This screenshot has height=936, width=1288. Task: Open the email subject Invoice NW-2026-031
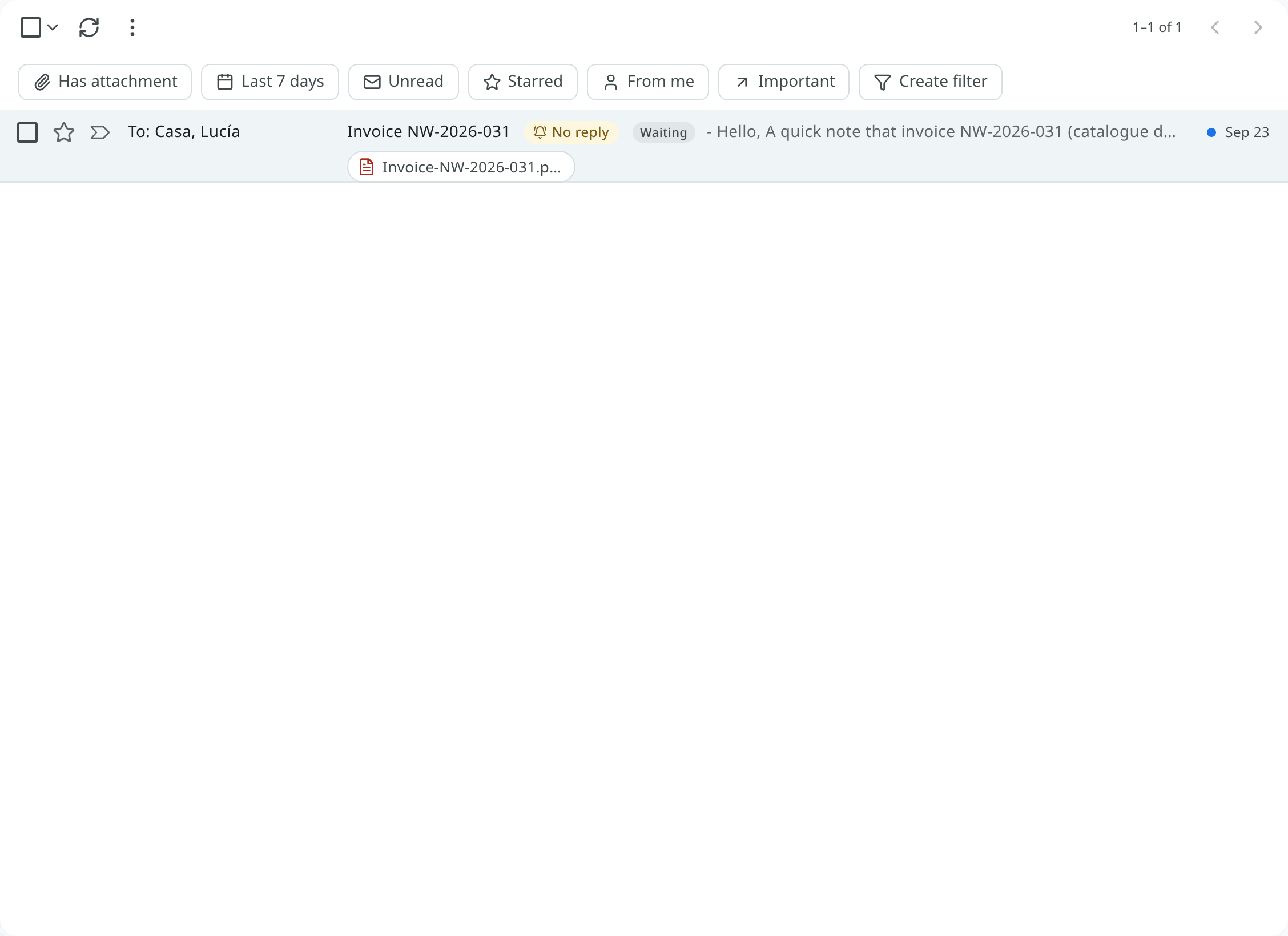[428, 132]
